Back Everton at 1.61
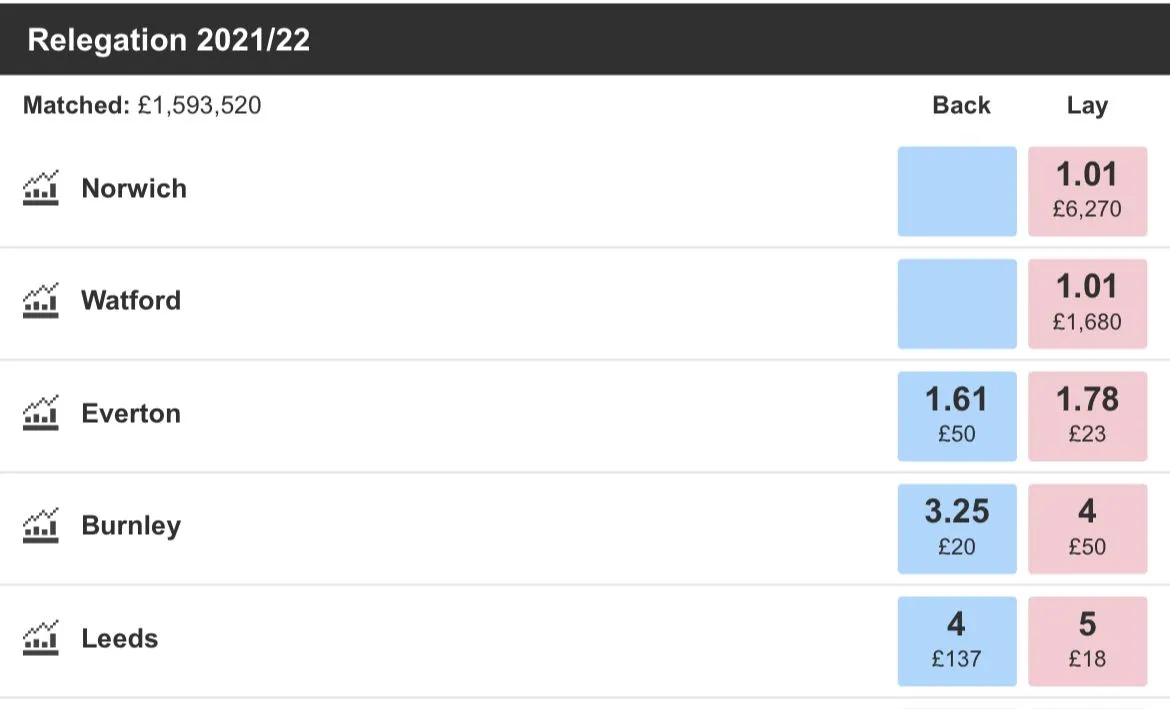Viewport: 1170px width, 709px height. (x=957, y=416)
